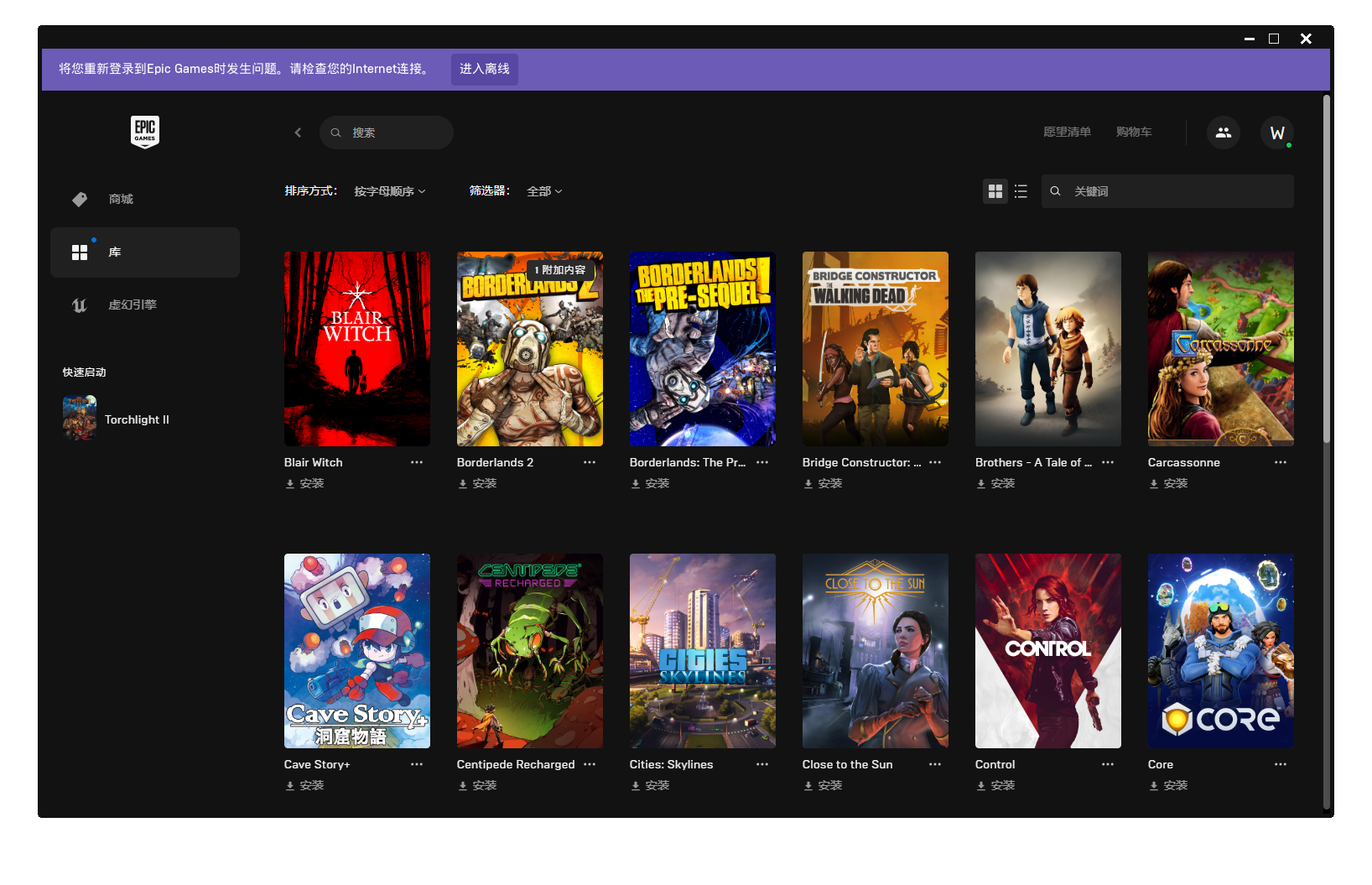
Task: Select the Blair Witch cover art
Action: click(x=357, y=349)
